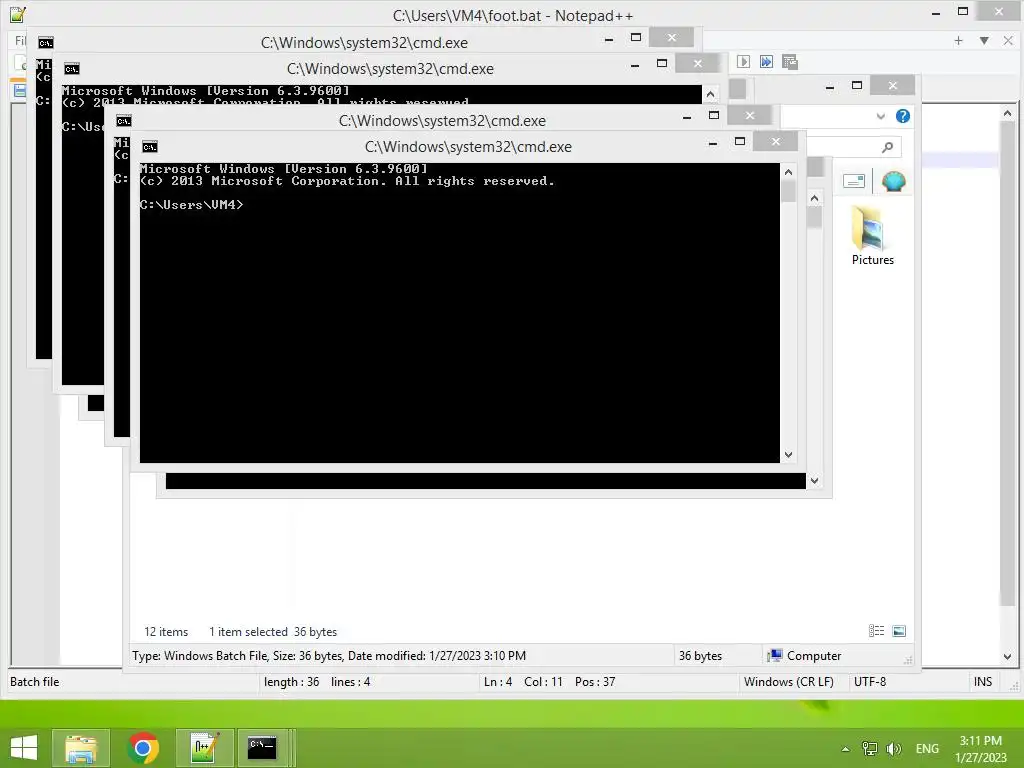This screenshot has width=1024, height=768.
Task: Click the save recorded macro toolbar icon
Action: (x=790, y=61)
